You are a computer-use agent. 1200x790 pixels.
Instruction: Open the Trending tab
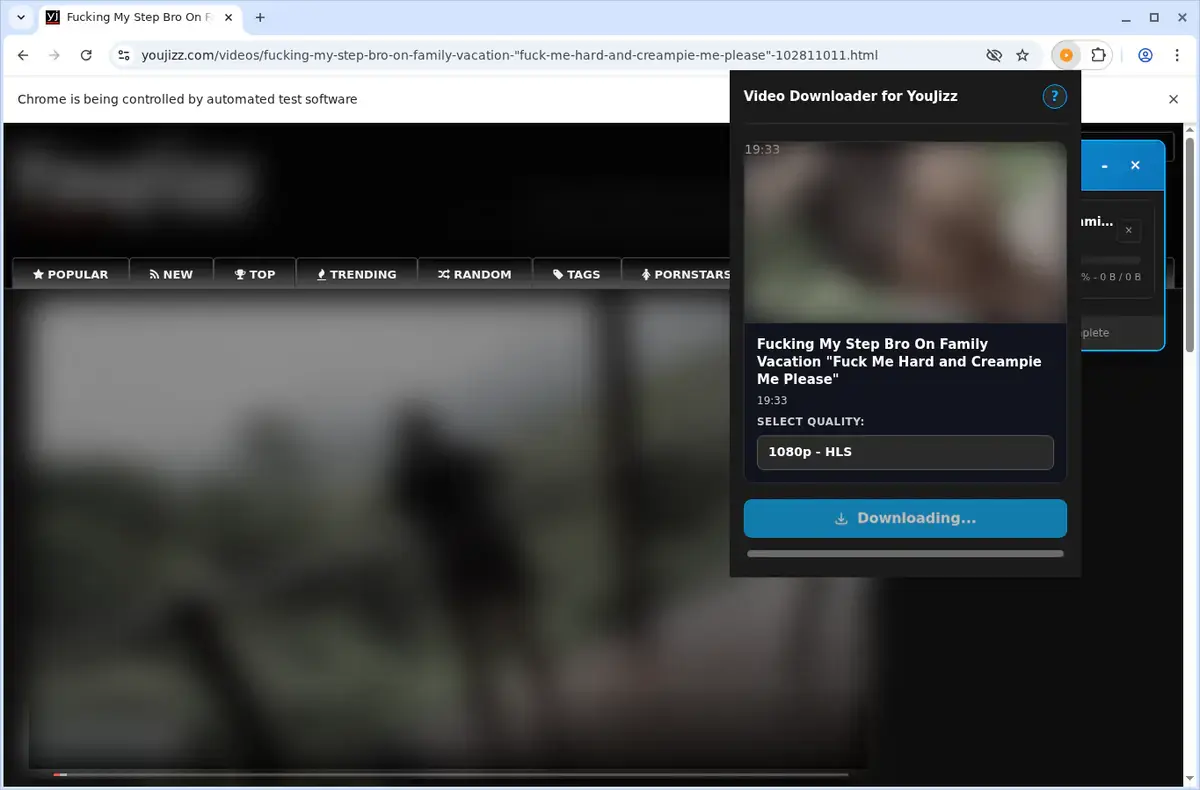[x=356, y=274]
